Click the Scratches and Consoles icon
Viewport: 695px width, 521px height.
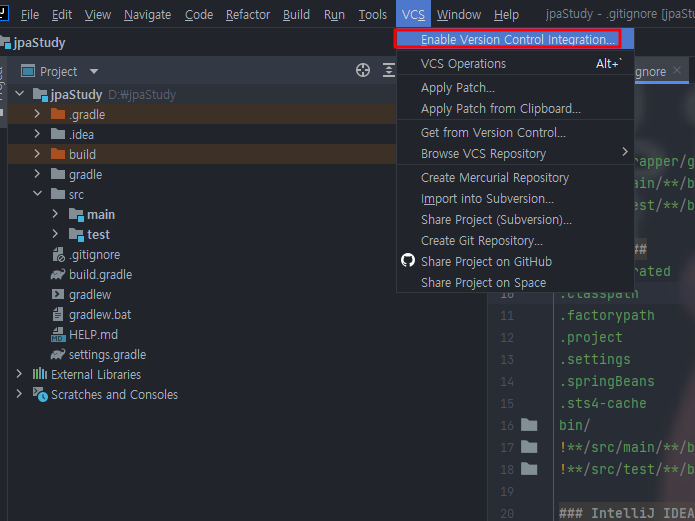[40, 394]
